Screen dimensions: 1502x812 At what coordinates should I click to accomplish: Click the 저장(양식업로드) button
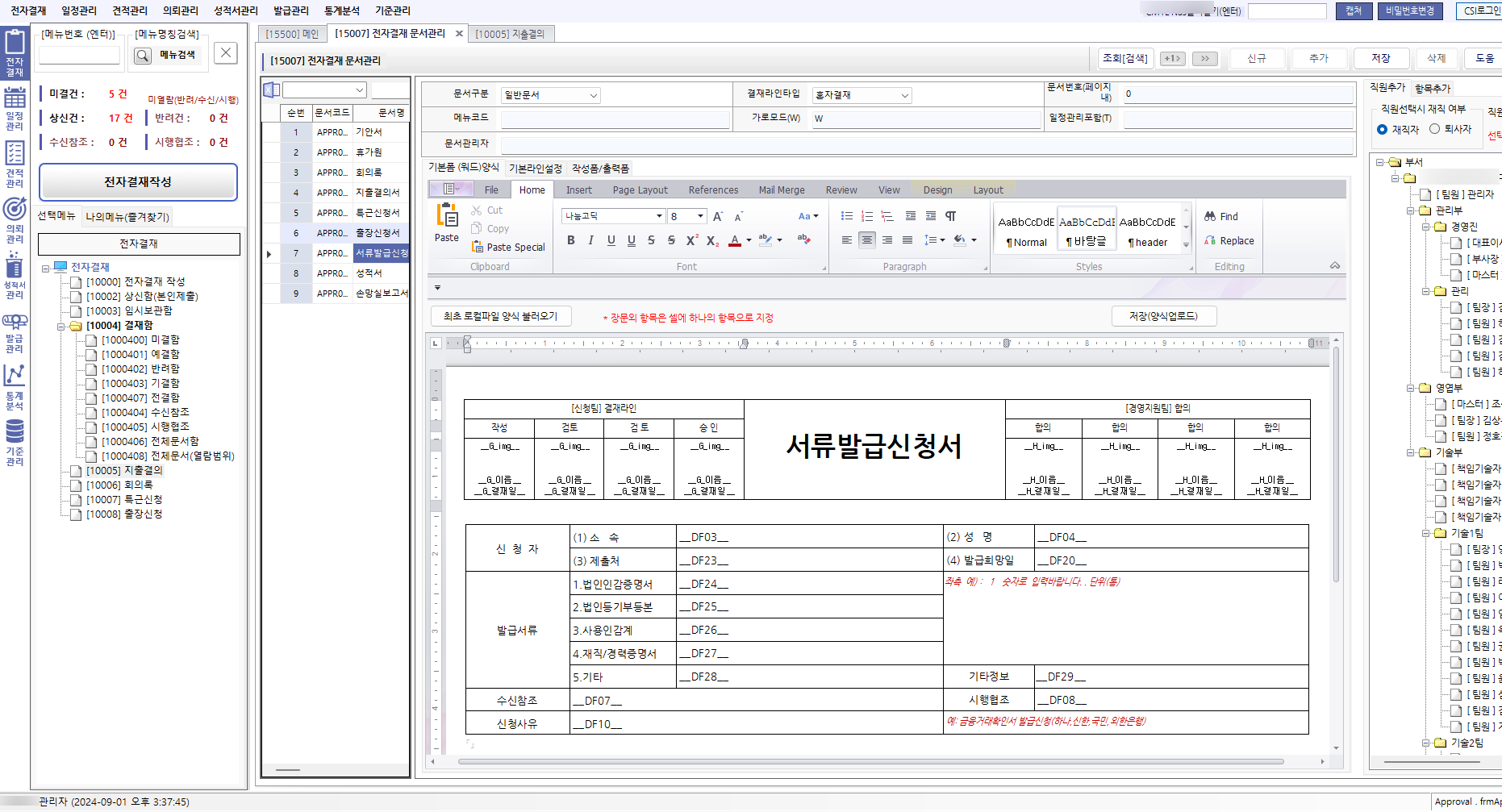pos(1163,316)
